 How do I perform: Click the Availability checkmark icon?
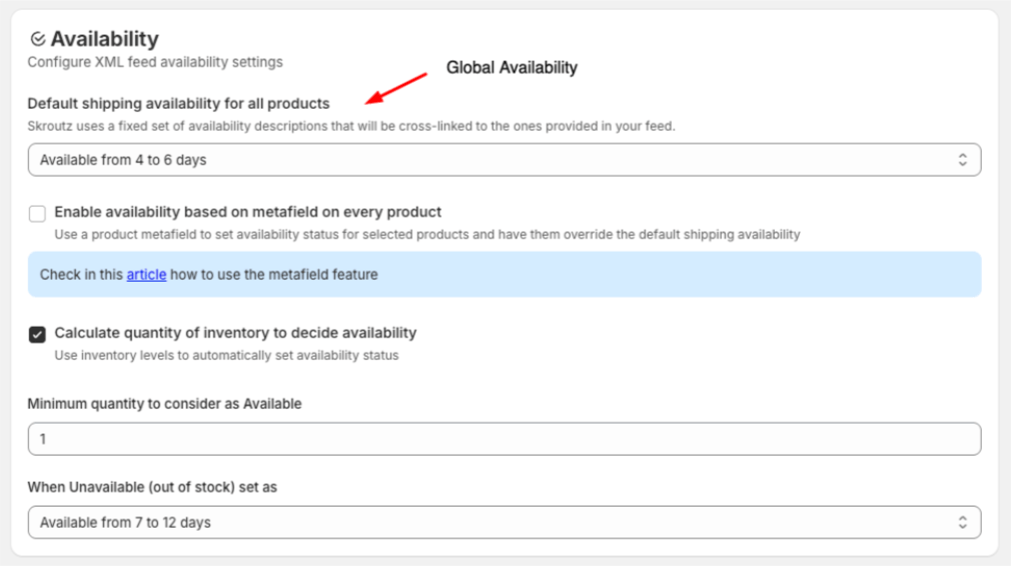38,39
